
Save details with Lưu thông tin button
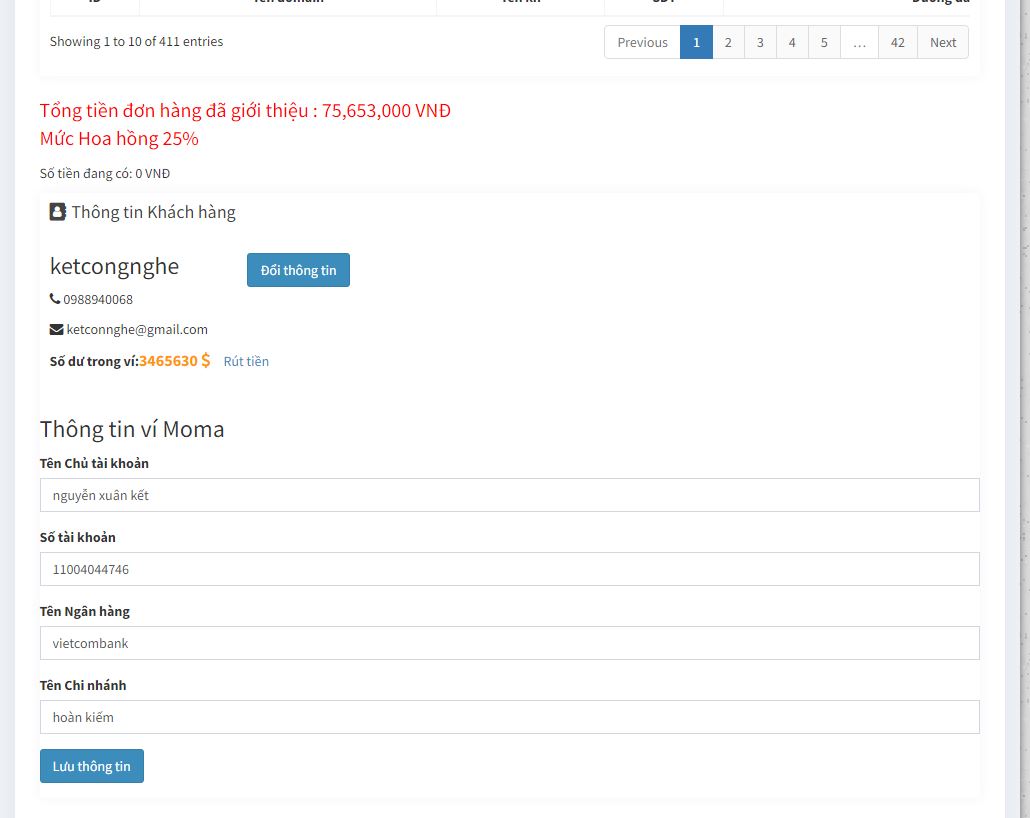pos(92,766)
